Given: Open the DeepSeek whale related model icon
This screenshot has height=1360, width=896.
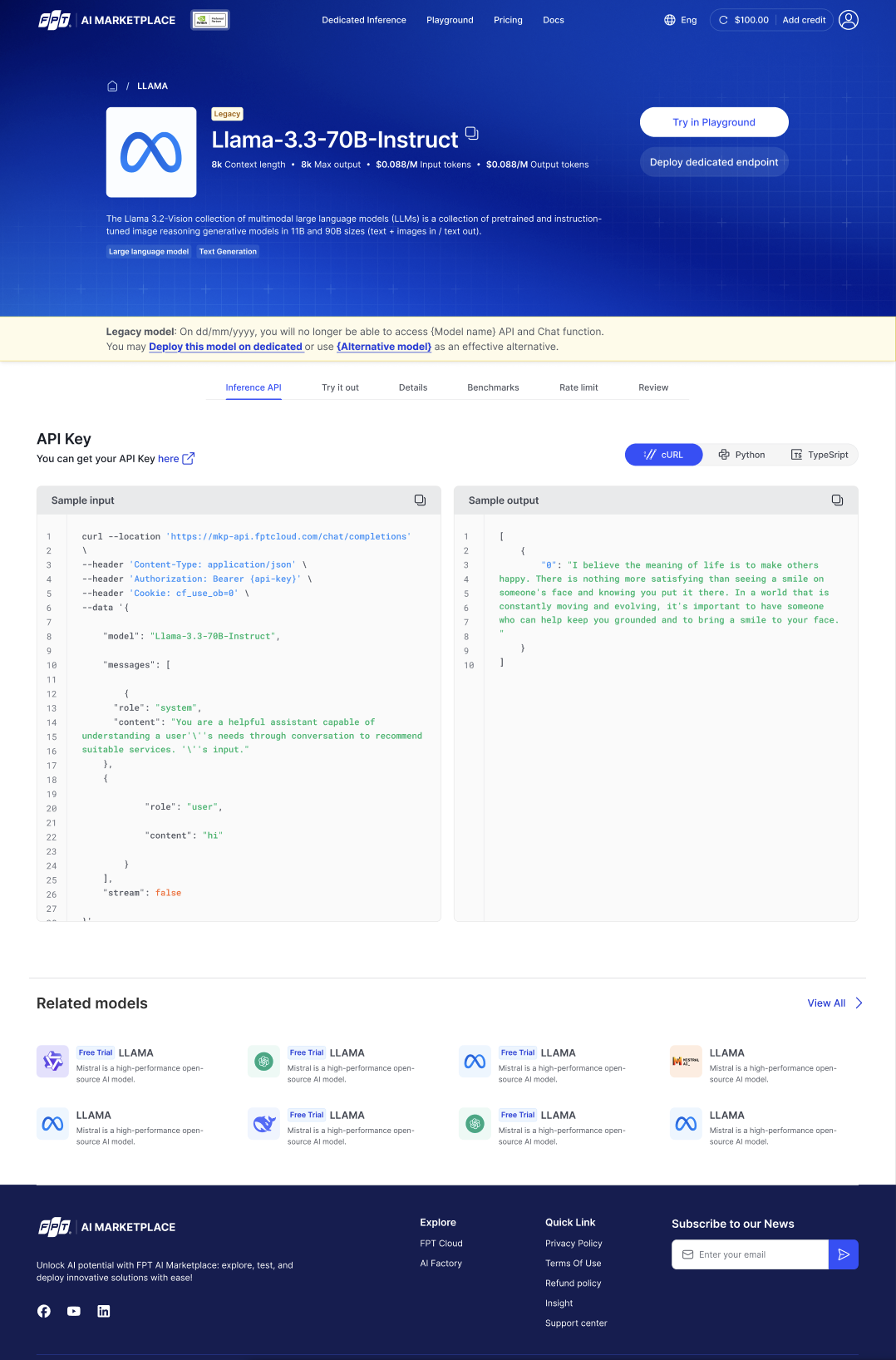Looking at the screenshot, I should pos(264,1124).
